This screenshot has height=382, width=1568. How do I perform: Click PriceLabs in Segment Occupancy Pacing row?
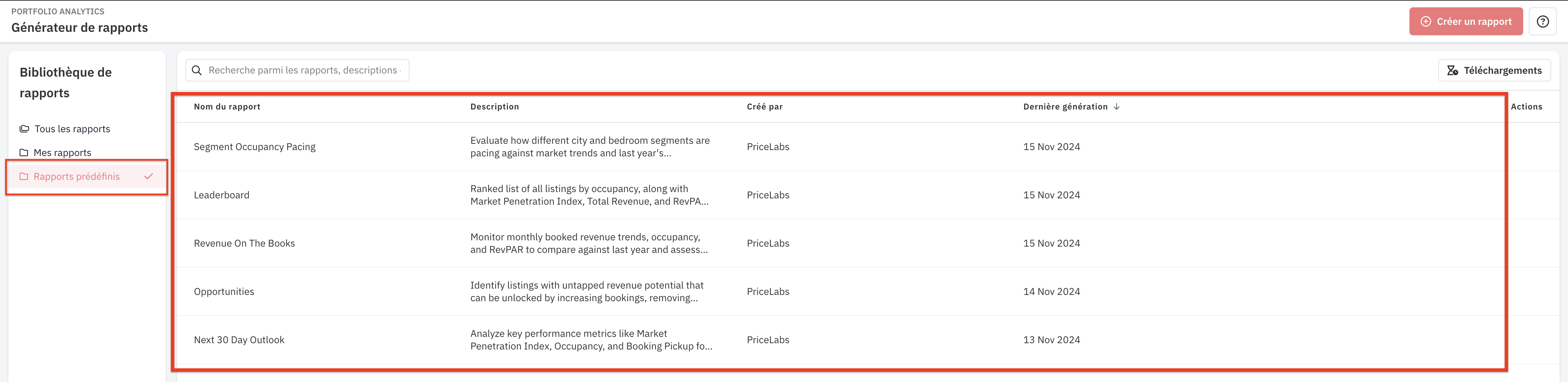768,147
